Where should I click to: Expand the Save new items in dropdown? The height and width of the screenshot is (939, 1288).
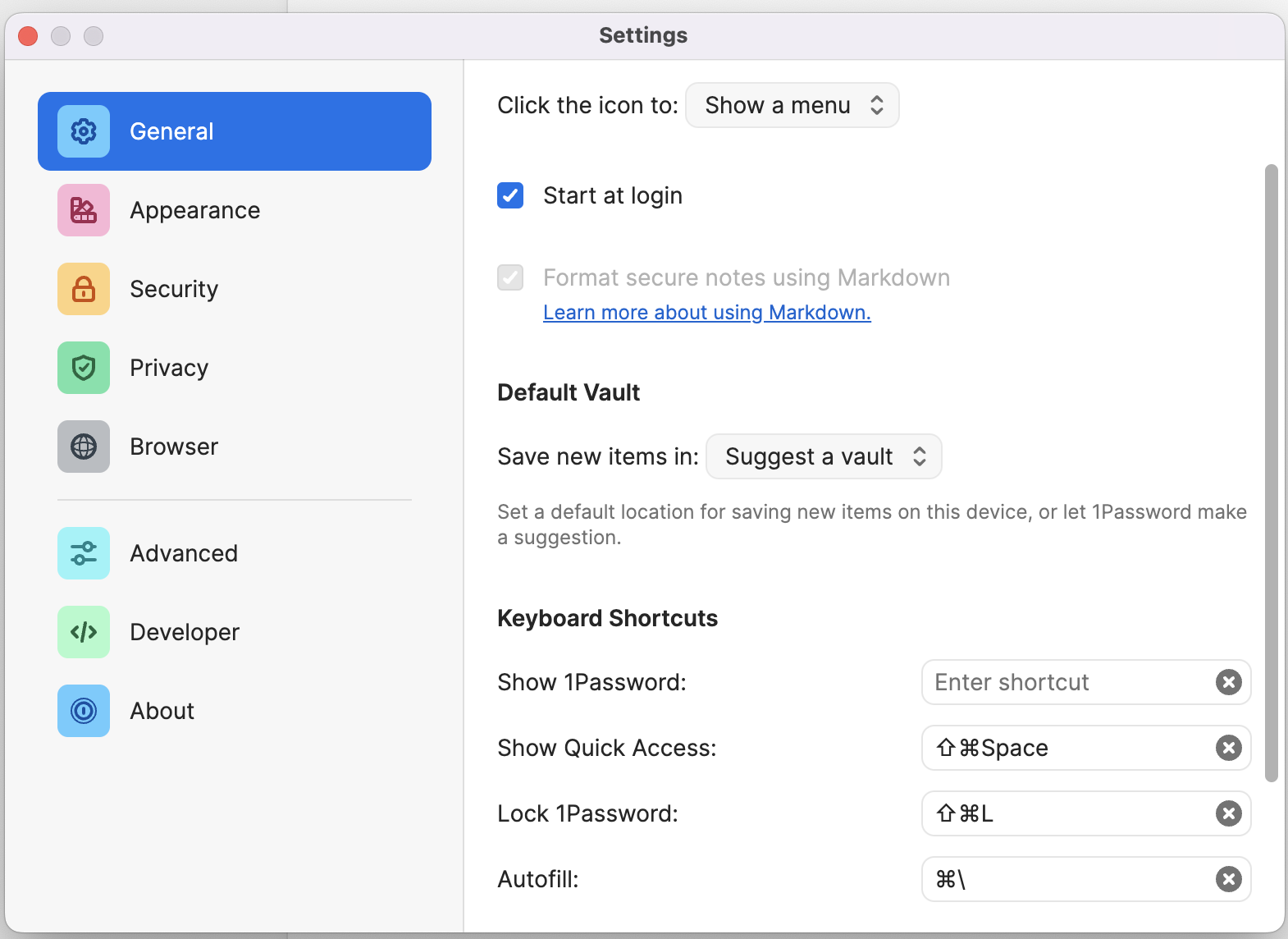[824, 456]
